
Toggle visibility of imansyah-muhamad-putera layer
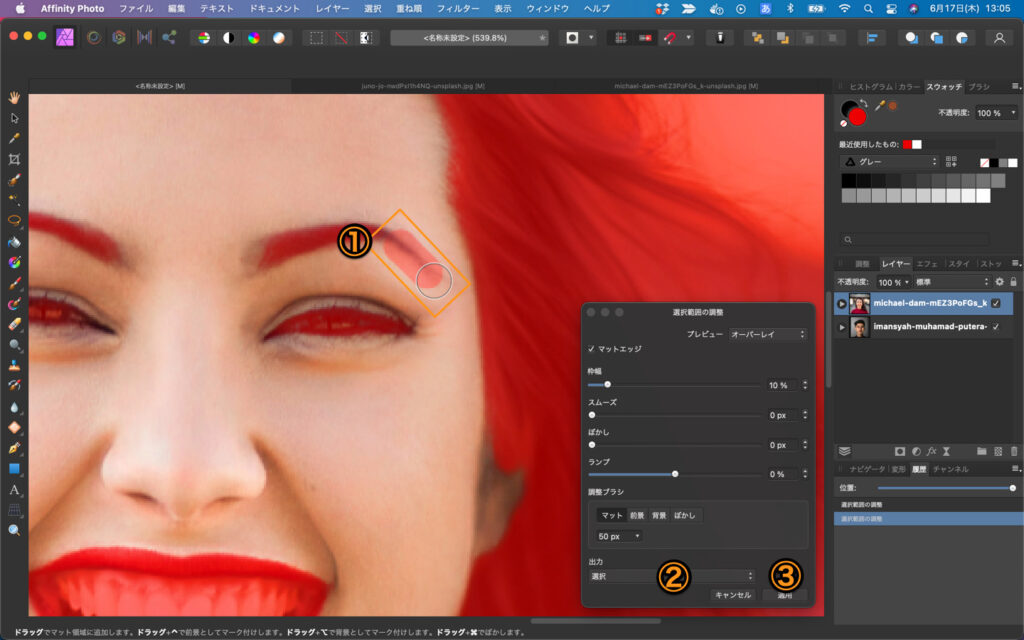[x=996, y=327]
